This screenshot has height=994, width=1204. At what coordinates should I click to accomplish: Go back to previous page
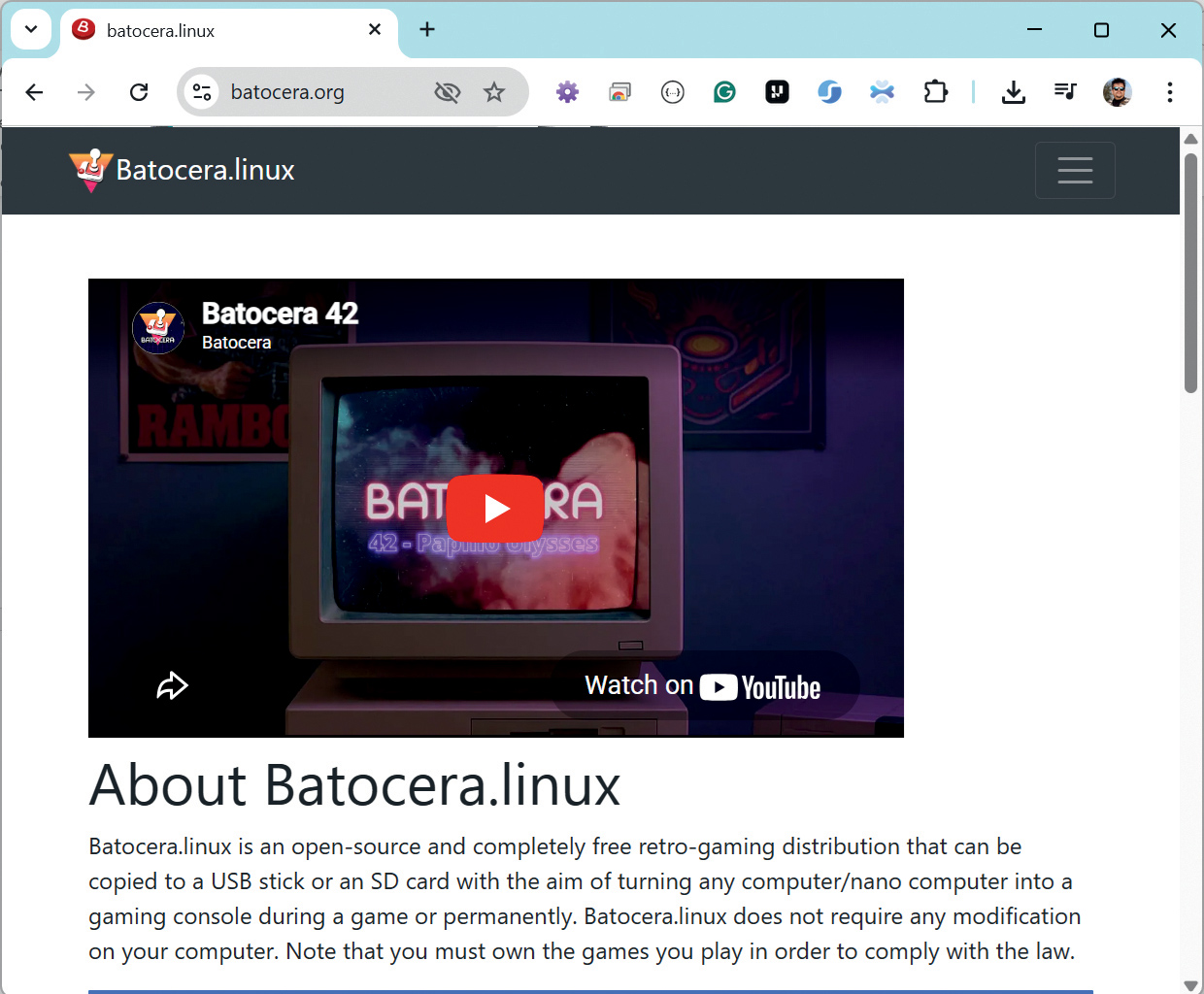pos(35,92)
